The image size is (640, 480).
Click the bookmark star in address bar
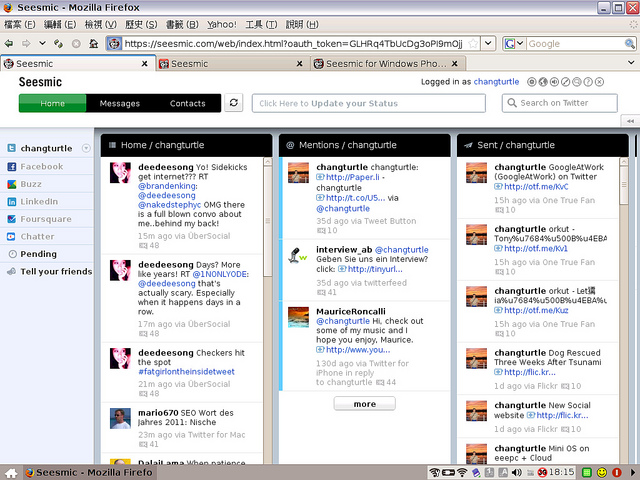coord(473,43)
